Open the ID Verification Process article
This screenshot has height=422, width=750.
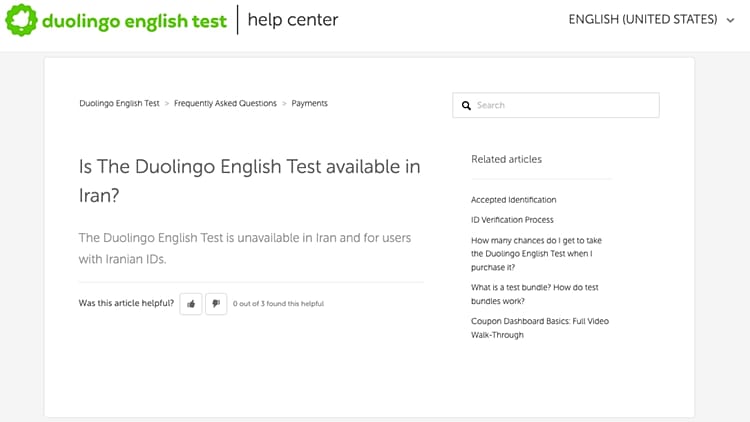(512, 220)
